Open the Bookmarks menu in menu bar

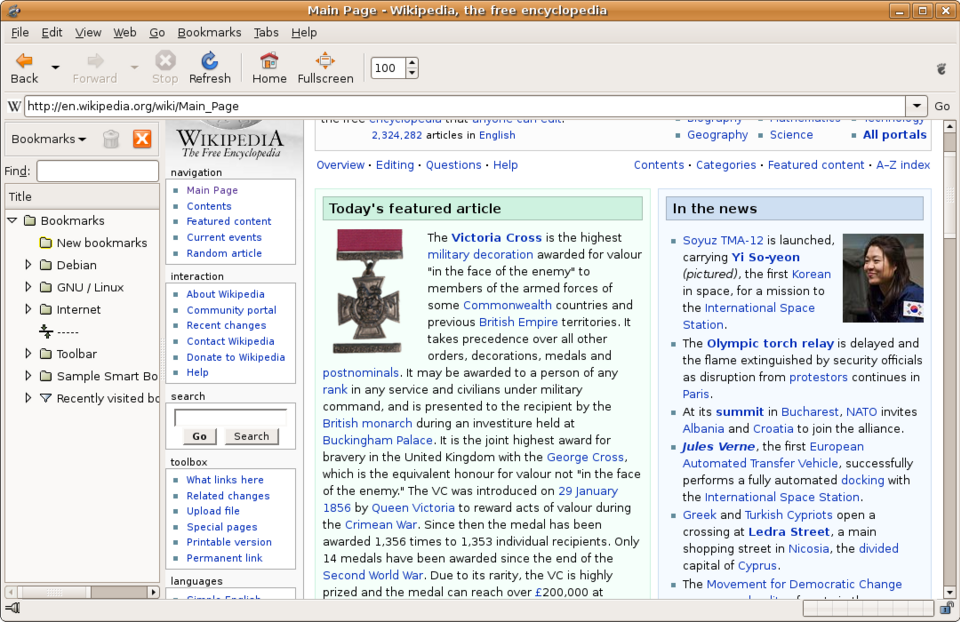[209, 32]
